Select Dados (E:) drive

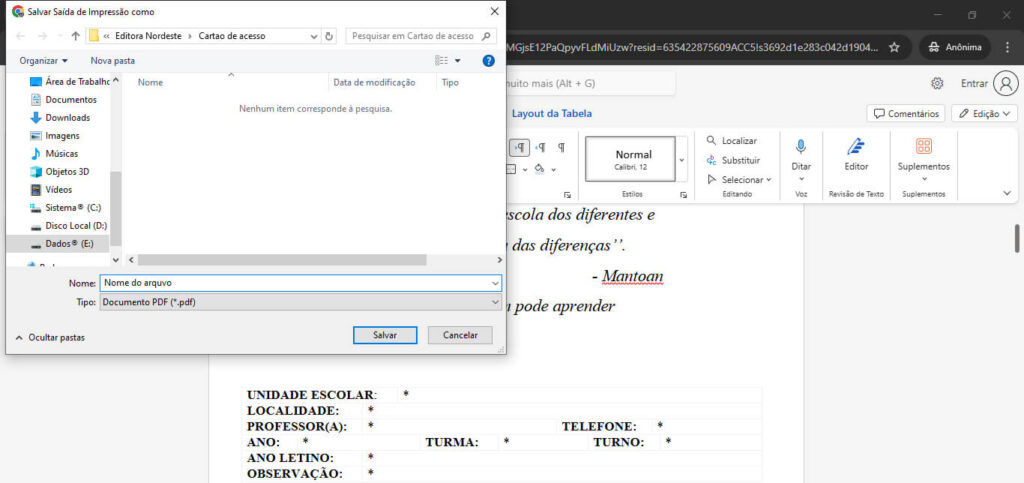(69, 243)
